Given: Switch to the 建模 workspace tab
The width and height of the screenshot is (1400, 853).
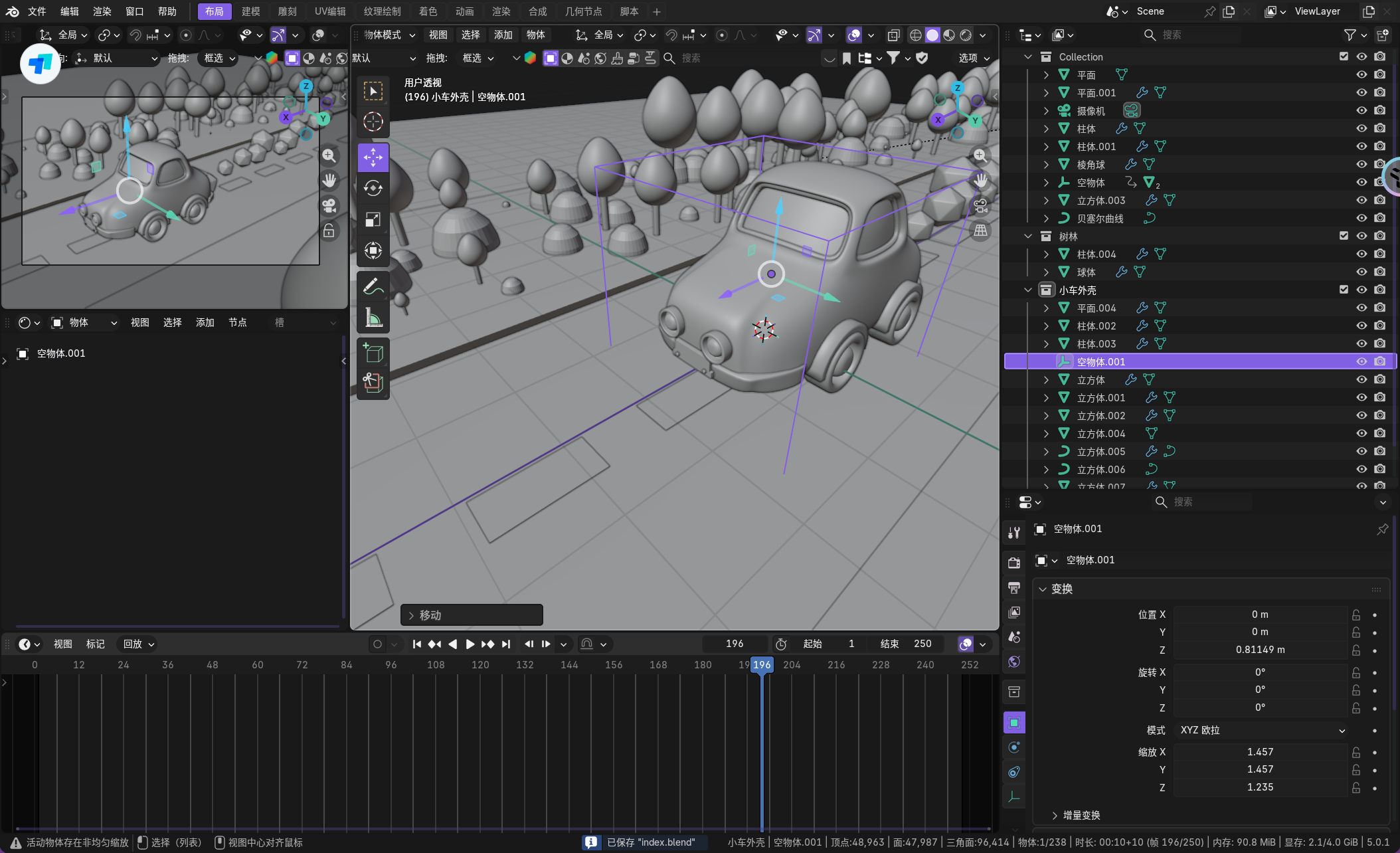Looking at the screenshot, I should pyautogui.click(x=250, y=11).
